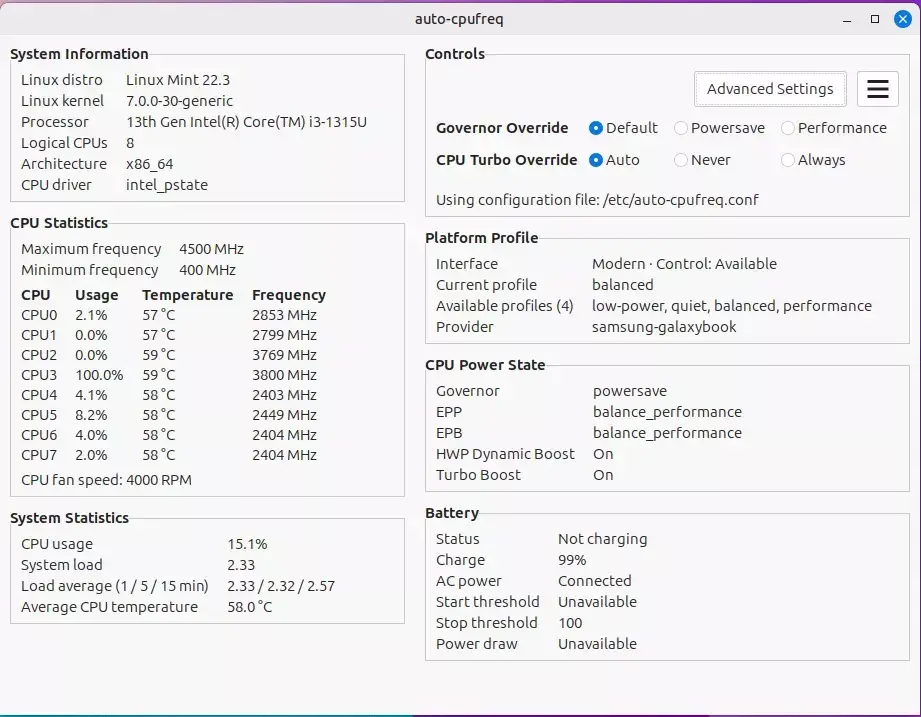The width and height of the screenshot is (921, 717).
Task: Click AC power Connected value
Action: tap(594, 581)
